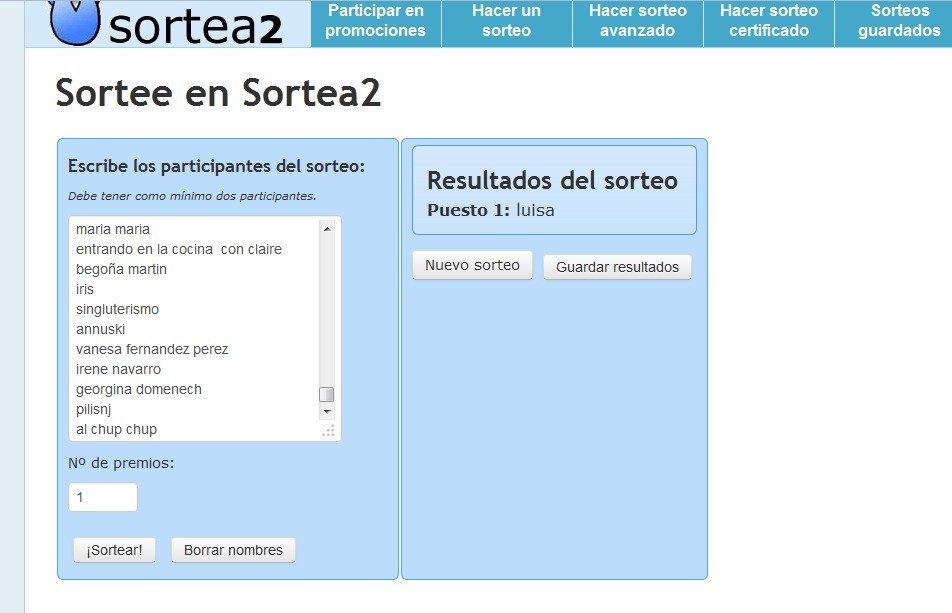The image size is (952, 613).
Task: Click Borrar nombres to clear participants
Action: tap(233, 550)
